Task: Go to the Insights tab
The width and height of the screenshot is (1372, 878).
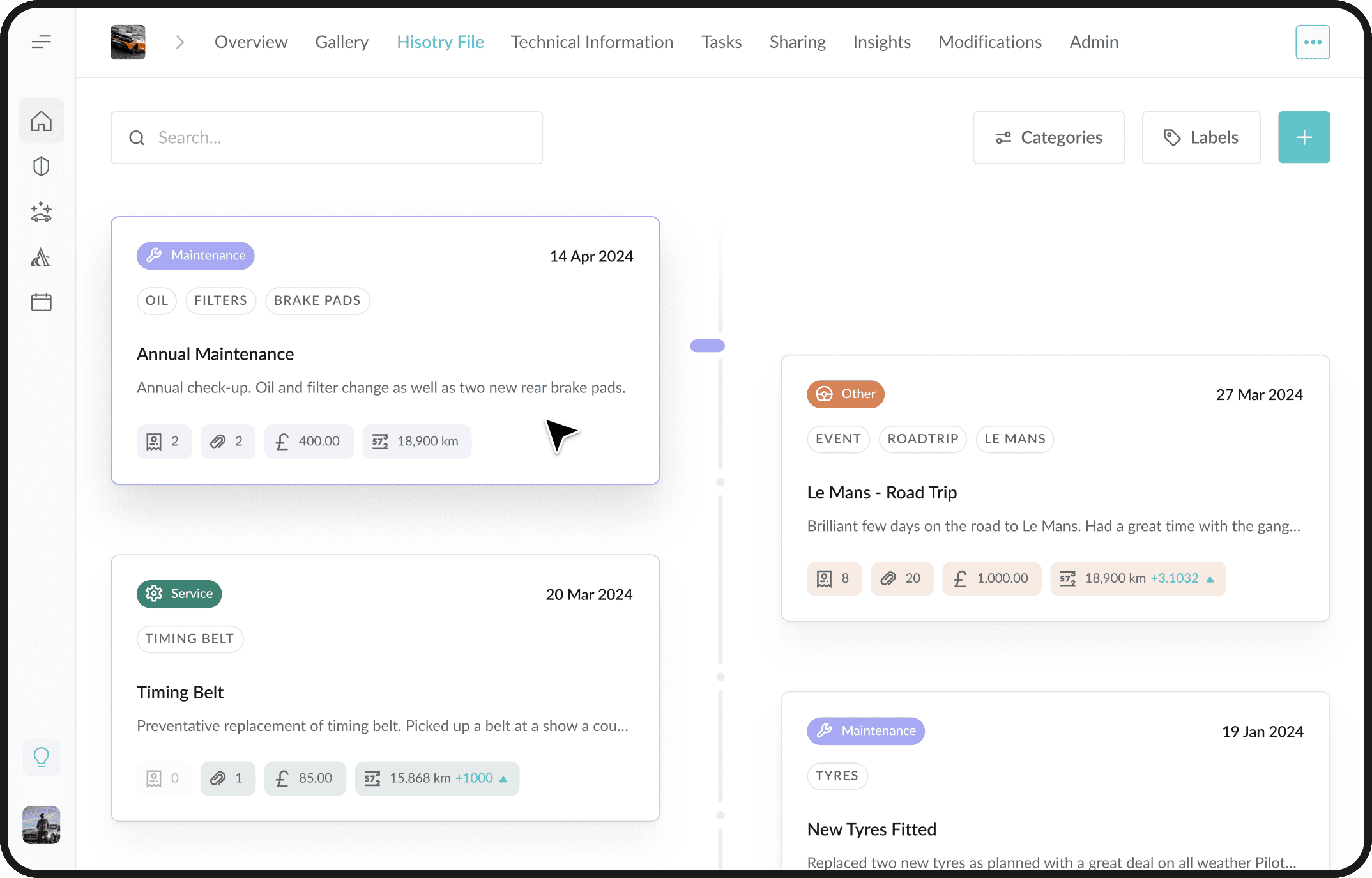Action: (x=881, y=42)
